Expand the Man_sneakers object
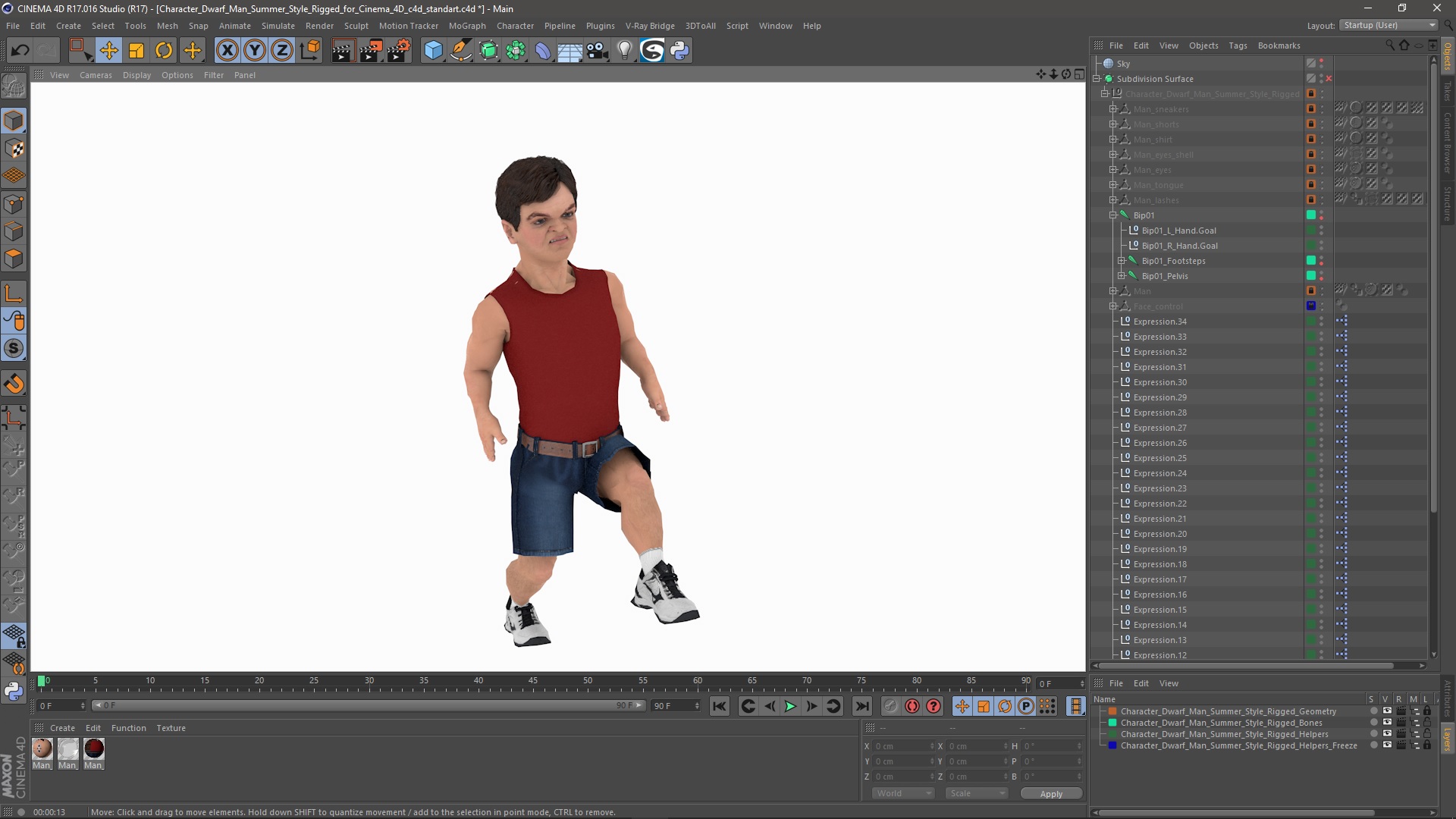The width and height of the screenshot is (1456, 819). 1113,109
